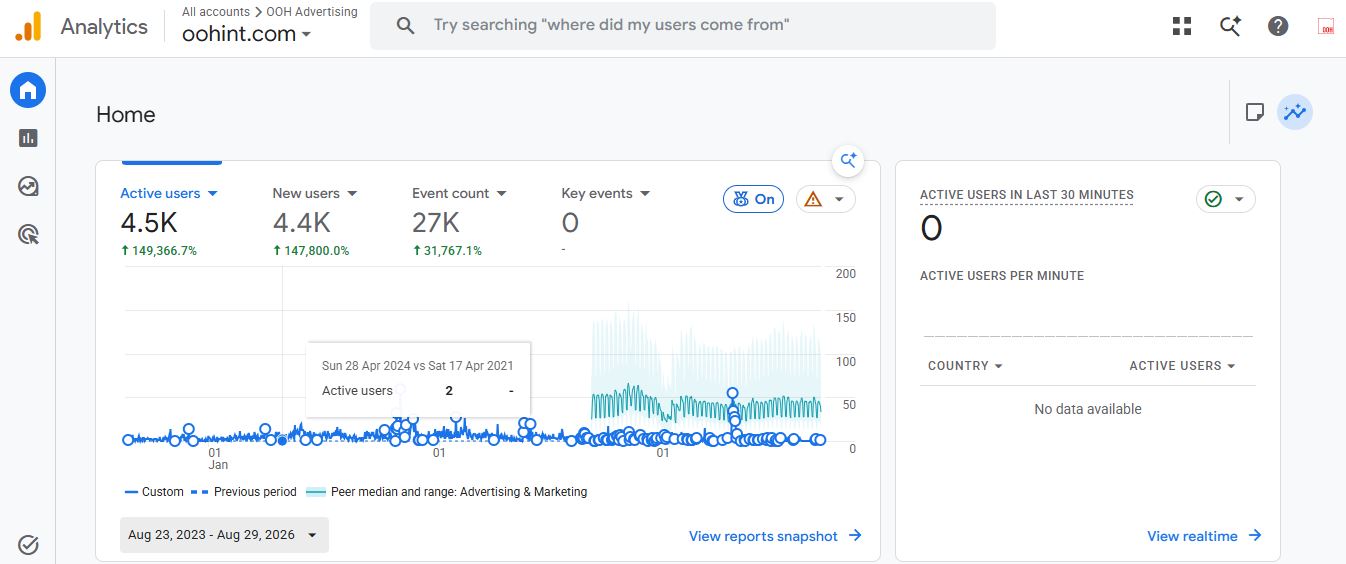Toggle the Insights trend line icon
Viewport: 1346px width, 564px height.
point(1295,112)
